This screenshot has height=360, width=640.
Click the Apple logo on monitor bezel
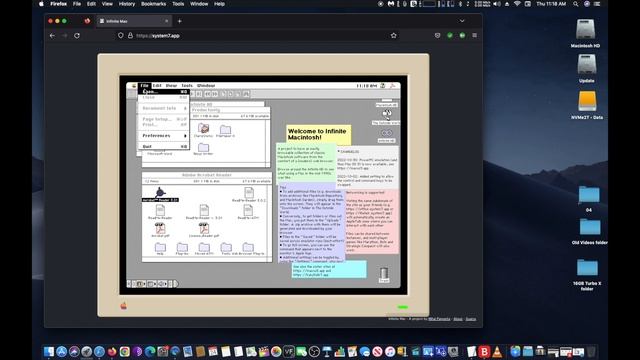point(124,306)
